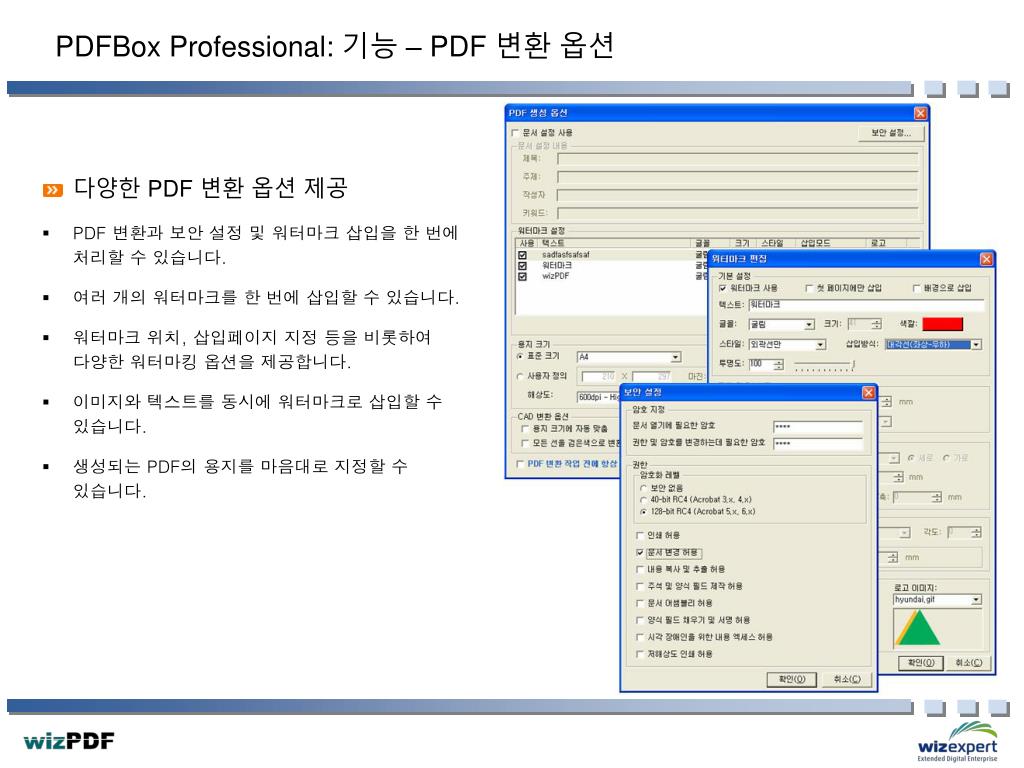
Task: Check 용지 크기에 자동 맞춤 CAD option
Action: 524,429
